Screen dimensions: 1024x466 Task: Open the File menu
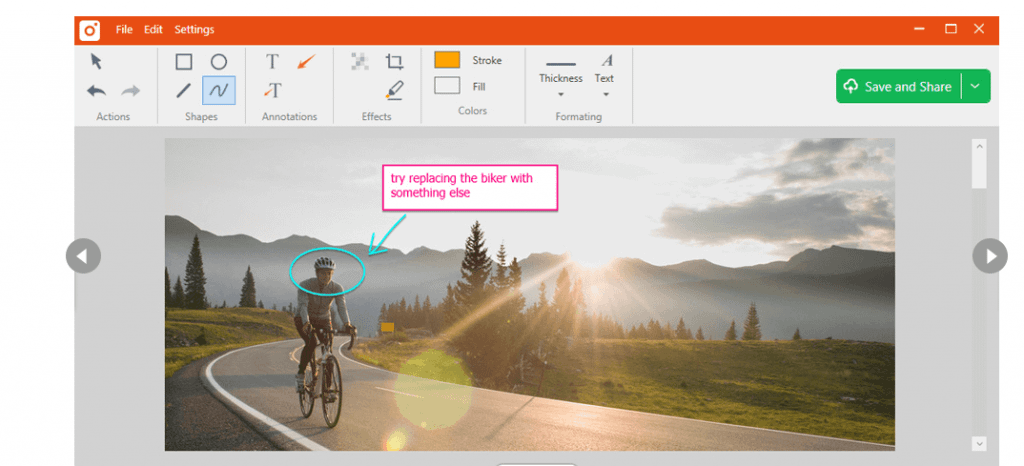point(124,29)
